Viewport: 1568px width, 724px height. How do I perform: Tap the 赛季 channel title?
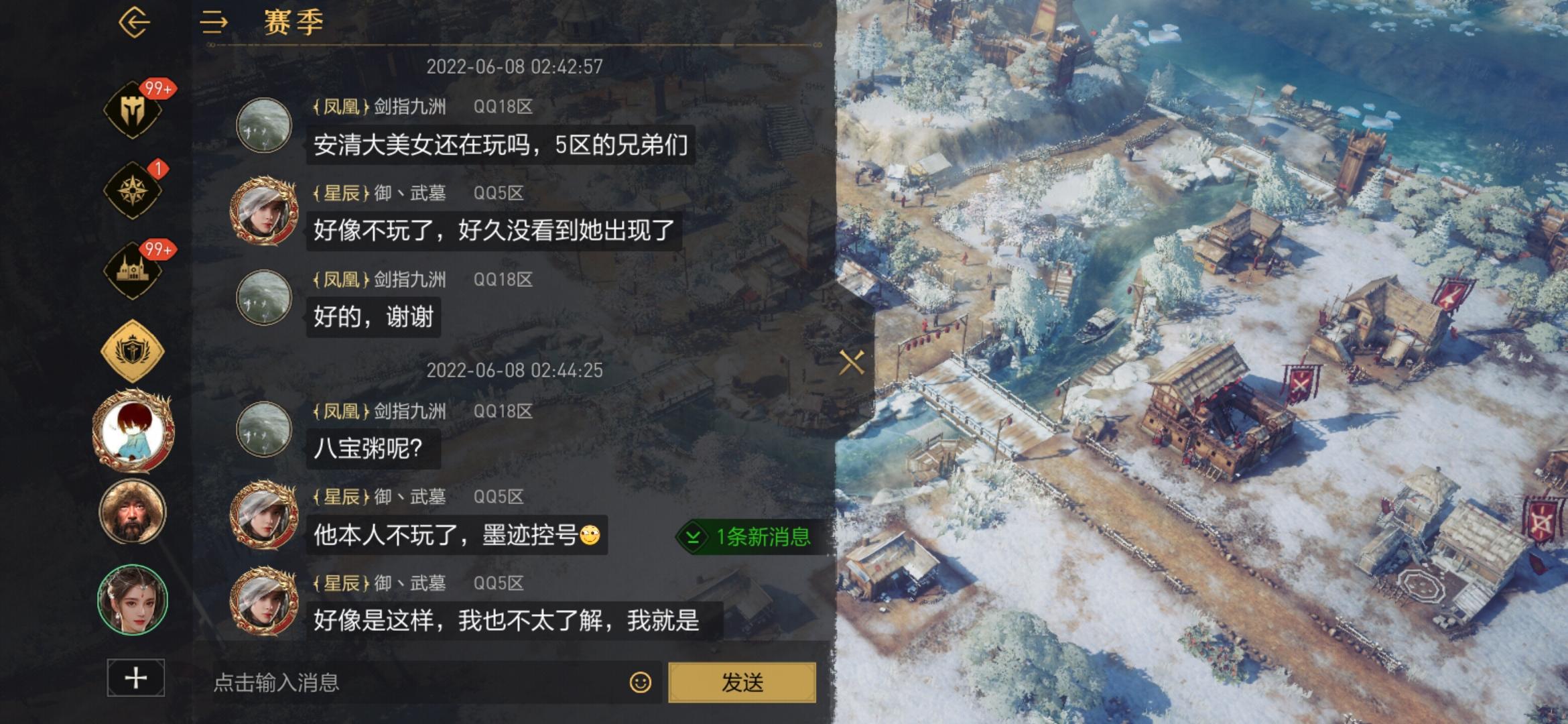[293, 22]
